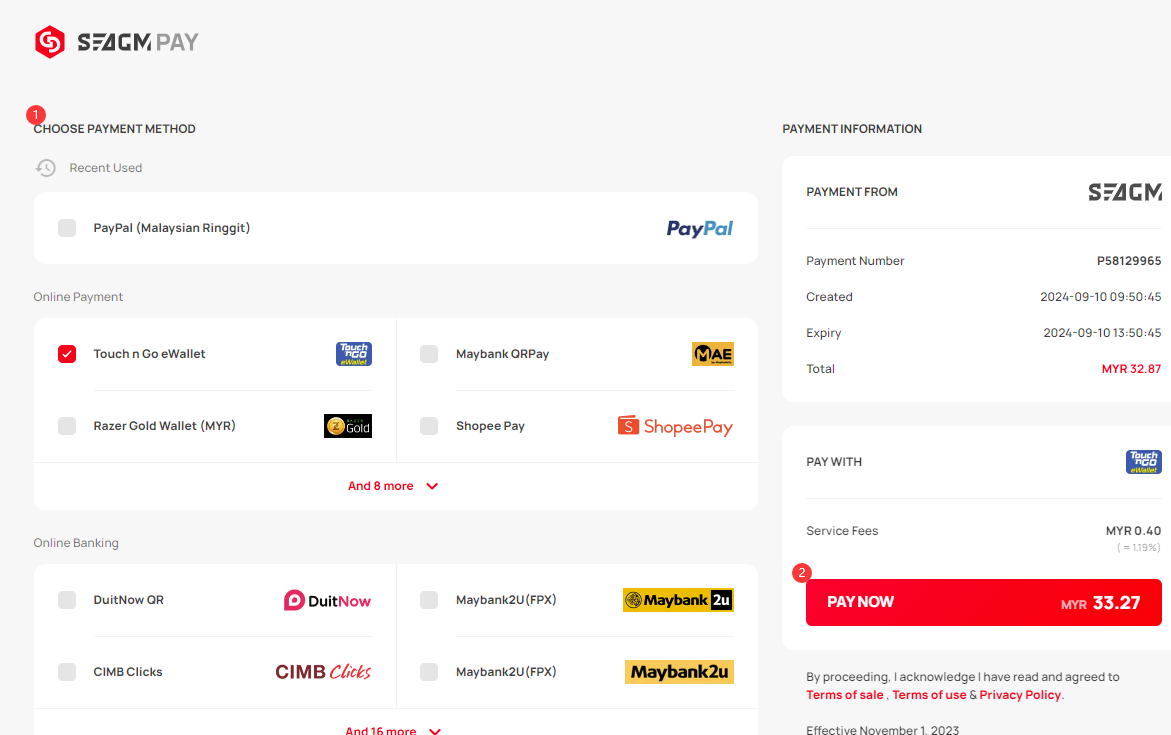This screenshot has height=735, width=1171.
Task: Click the service fee value MYR 0.40
Action: pos(1134,531)
